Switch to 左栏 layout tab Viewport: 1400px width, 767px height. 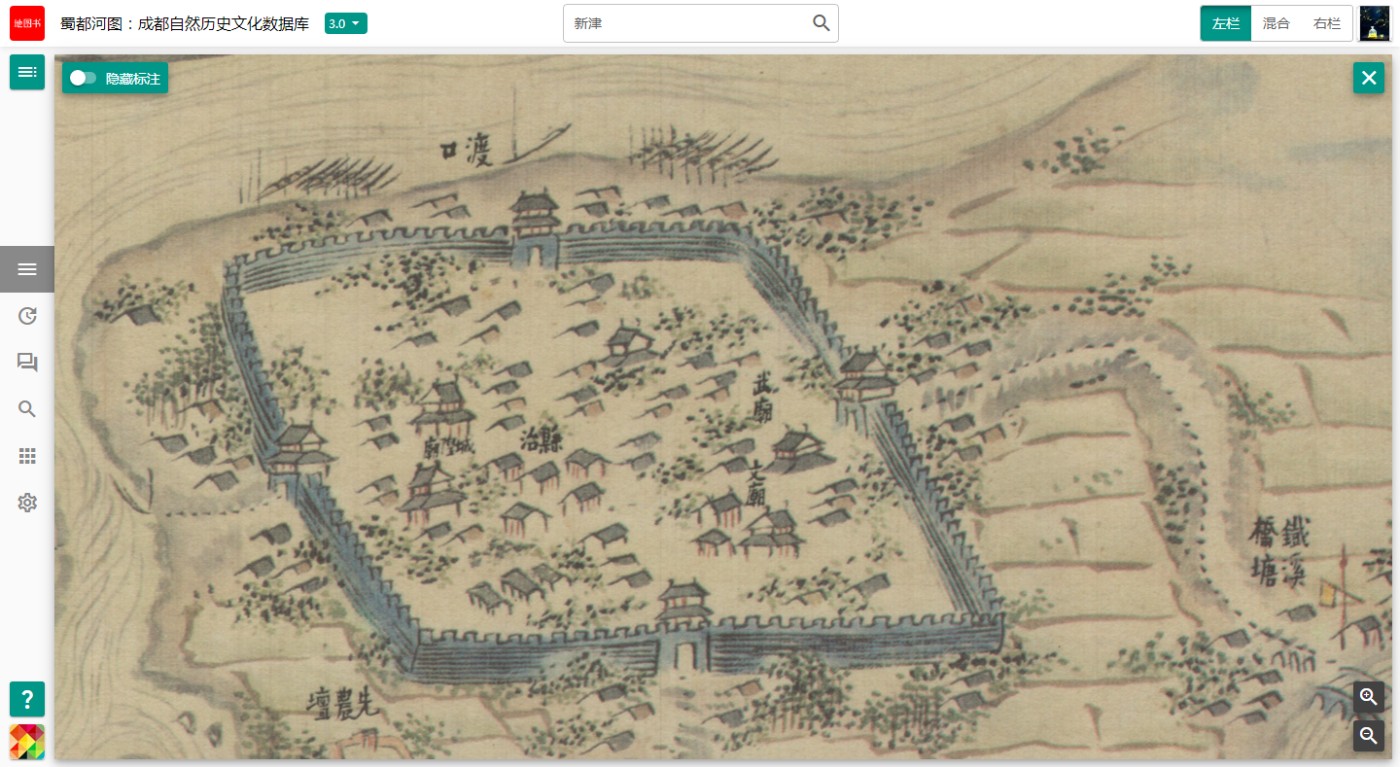click(1226, 23)
